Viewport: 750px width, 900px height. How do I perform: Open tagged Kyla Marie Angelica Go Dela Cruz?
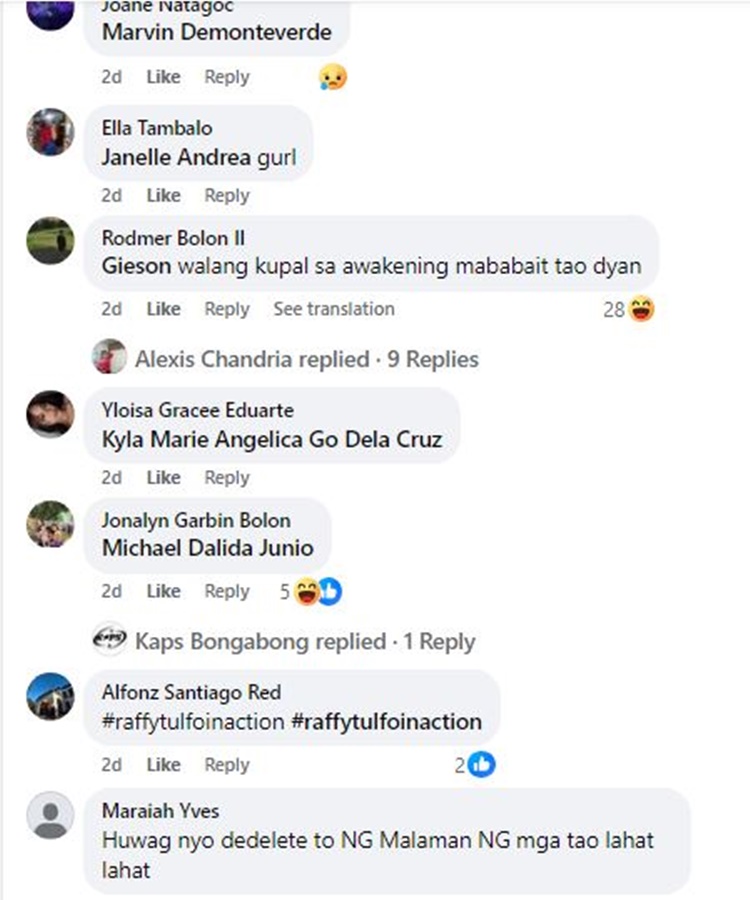pyautogui.click(x=272, y=439)
